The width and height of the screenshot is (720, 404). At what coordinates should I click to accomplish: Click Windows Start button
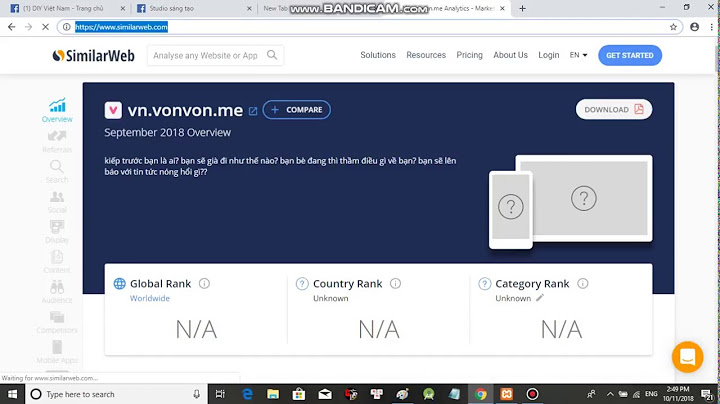tap(12, 394)
